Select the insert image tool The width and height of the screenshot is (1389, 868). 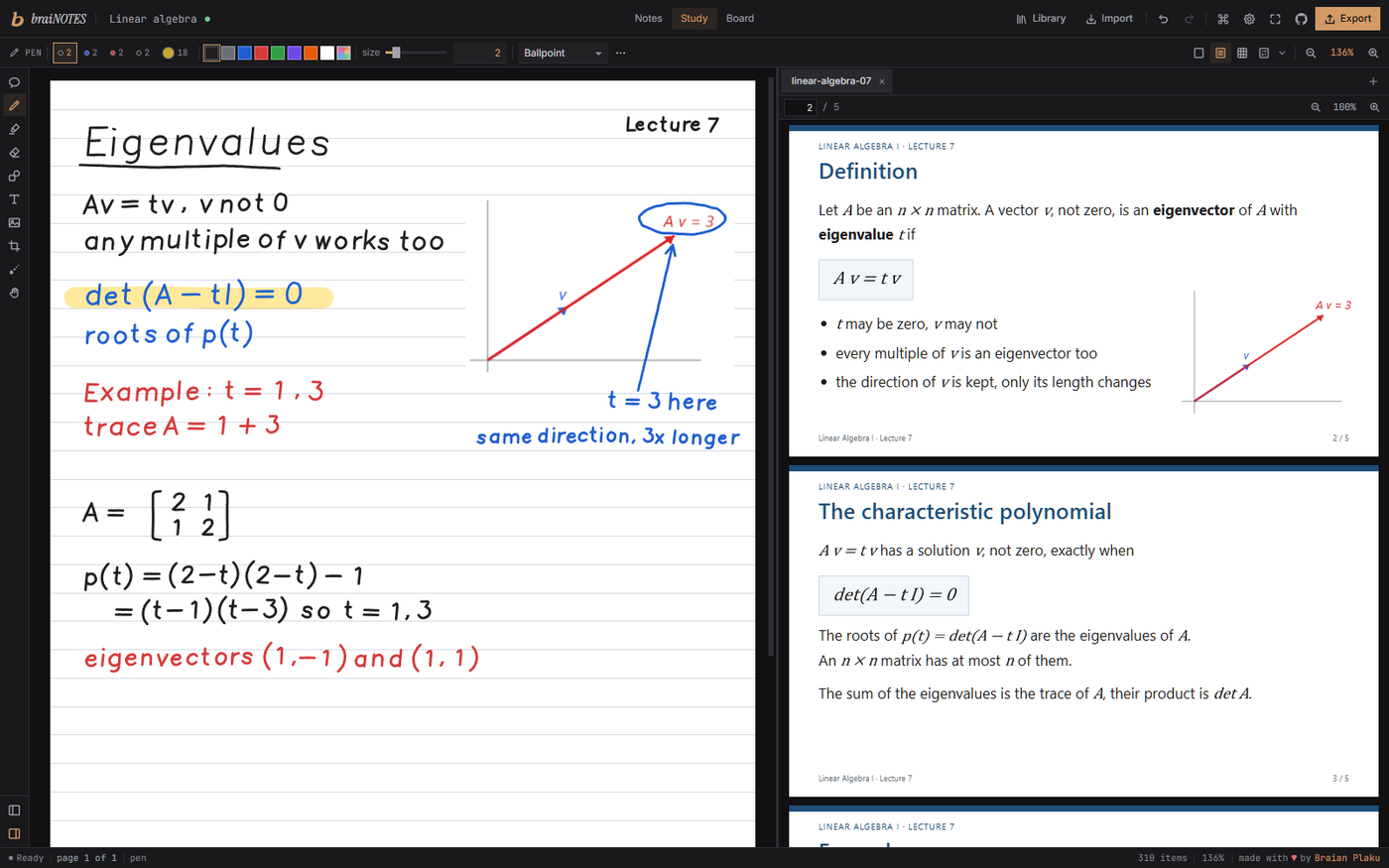[x=14, y=223]
